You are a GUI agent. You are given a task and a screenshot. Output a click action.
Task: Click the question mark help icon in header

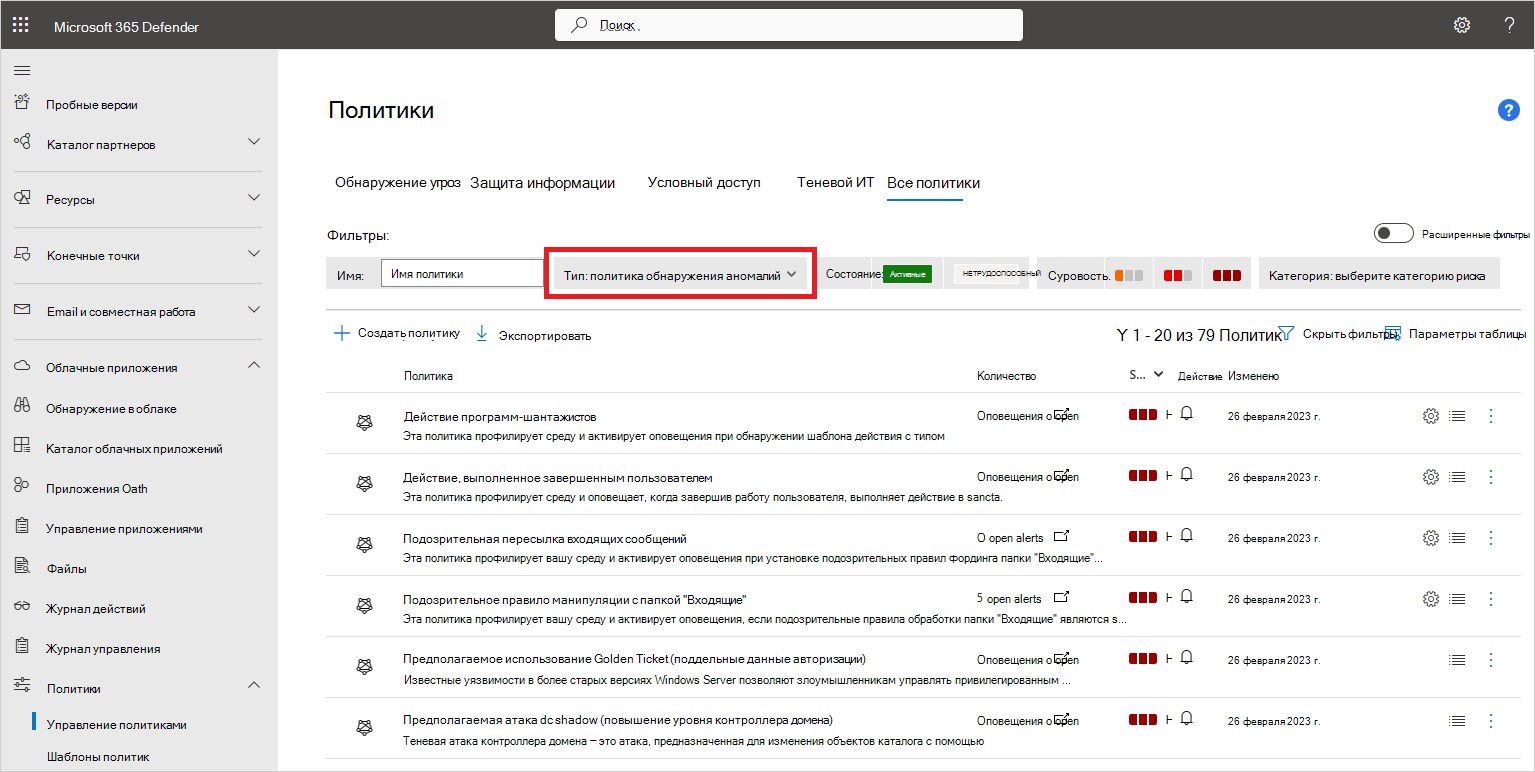coord(1509,25)
